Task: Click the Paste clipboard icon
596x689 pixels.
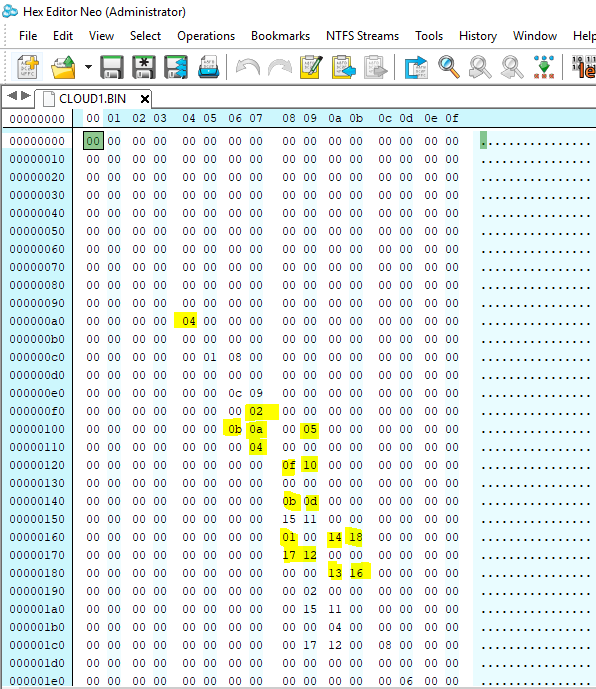Action: coord(344,67)
